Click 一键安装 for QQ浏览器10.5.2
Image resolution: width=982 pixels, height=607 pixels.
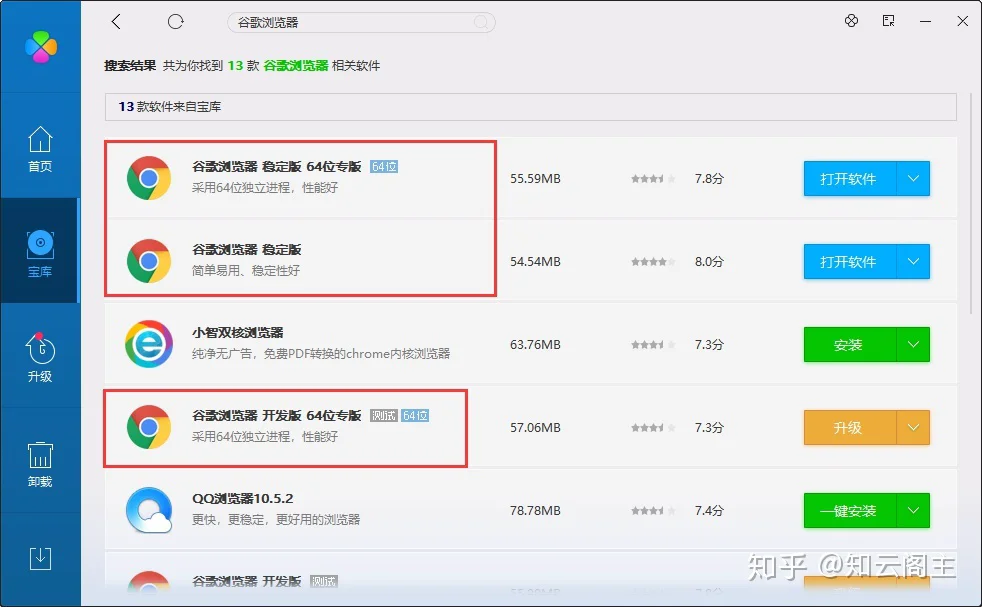(x=850, y=511)
